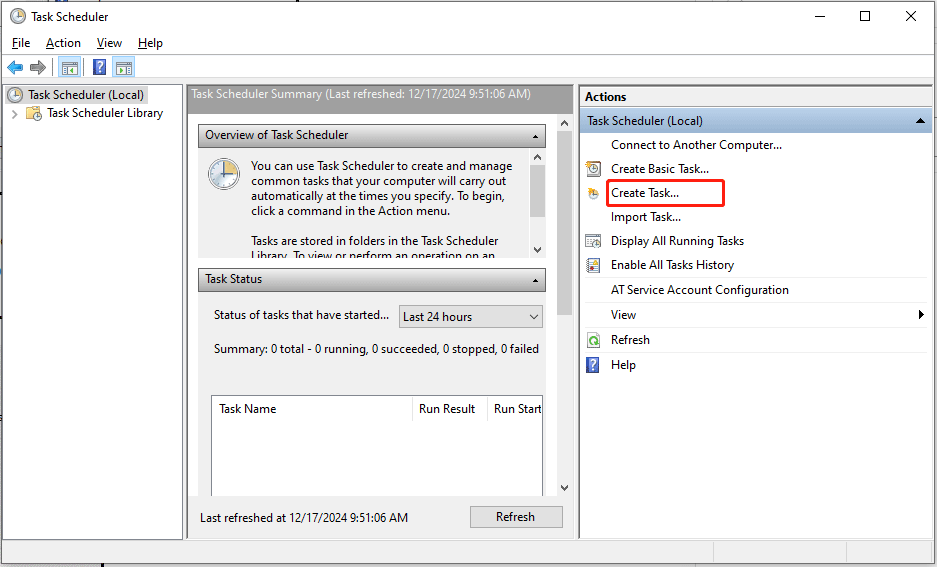The height and width of the screenshot is (567, 937).
Task: Click the Enable All Tasks History icon
Action: (593, 265)
